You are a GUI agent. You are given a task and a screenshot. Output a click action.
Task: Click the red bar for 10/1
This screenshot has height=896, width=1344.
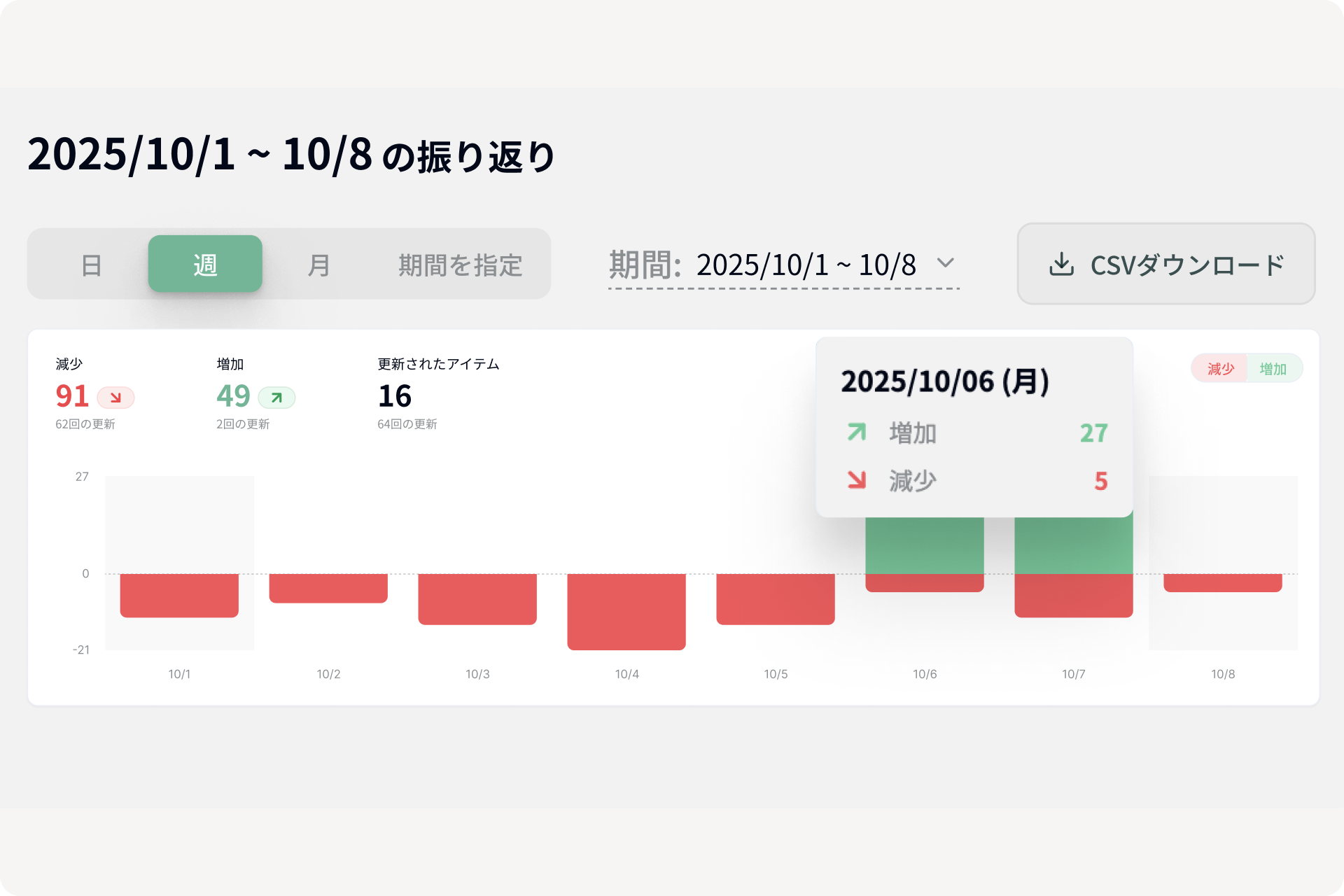(x=179, y=595)
